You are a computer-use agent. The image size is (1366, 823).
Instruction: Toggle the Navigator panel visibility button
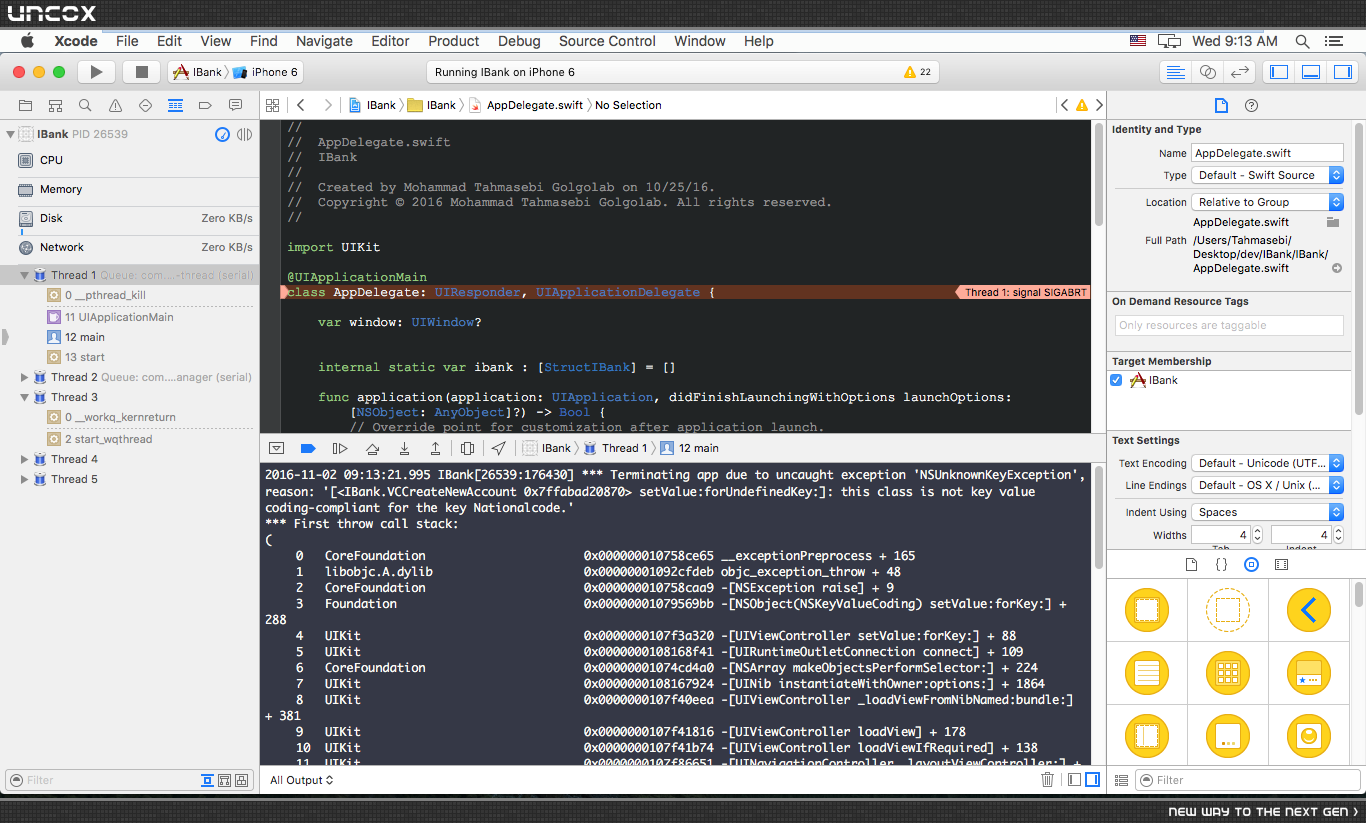[1279, 72]
